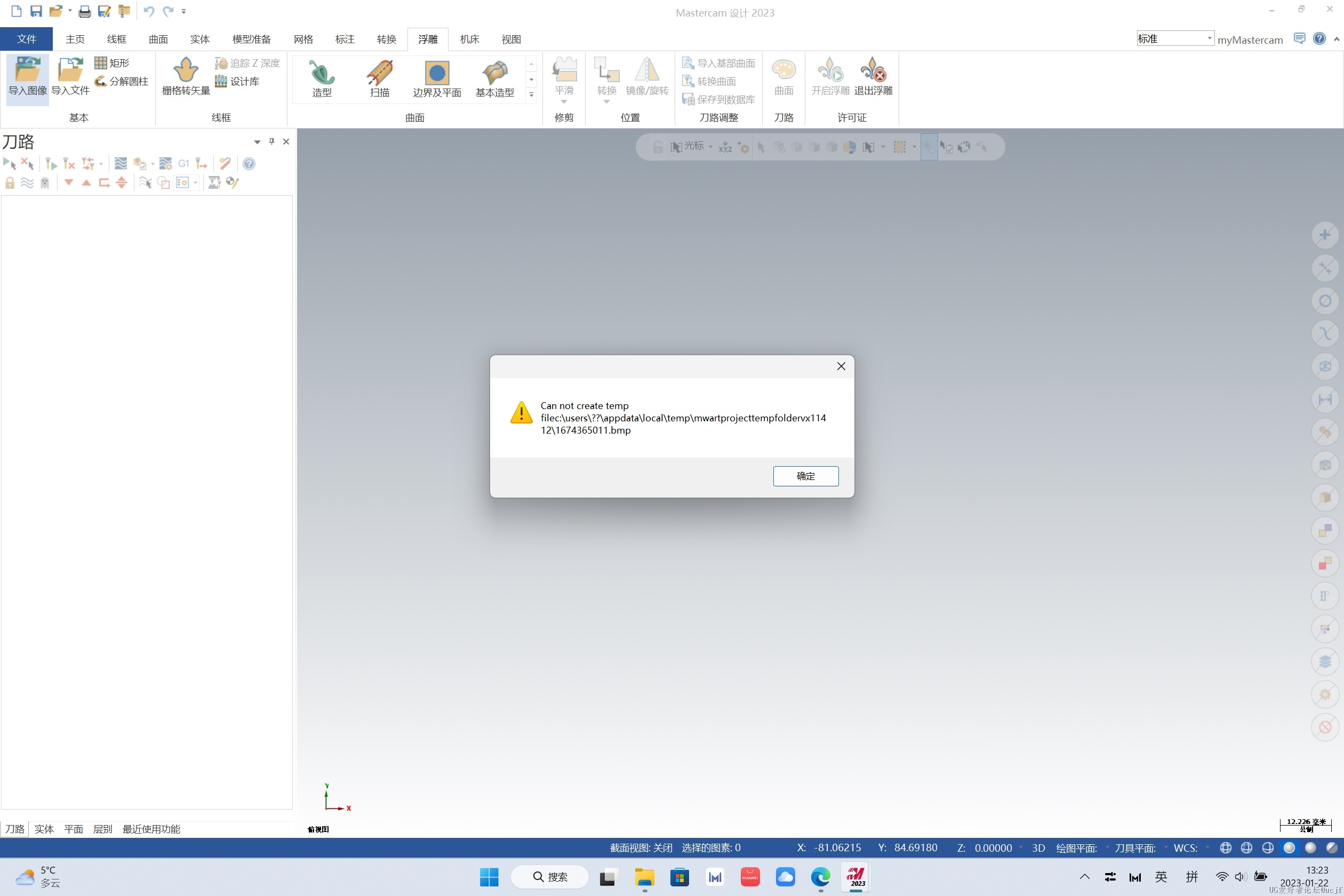Click the ribbon help question mark icon
This screenshot has width=1344, height=896.
[x=1319, y=38]
